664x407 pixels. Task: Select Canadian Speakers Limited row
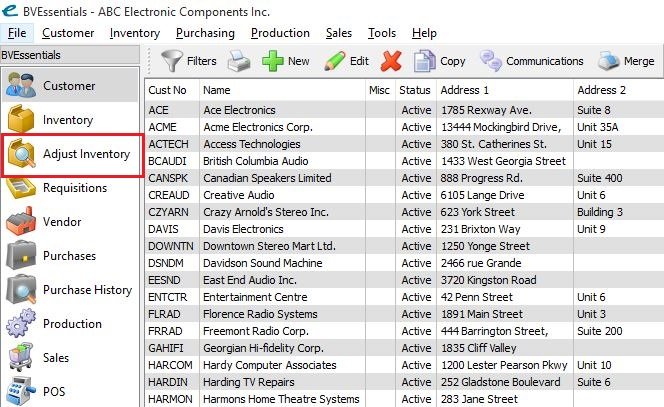point(404,178)
